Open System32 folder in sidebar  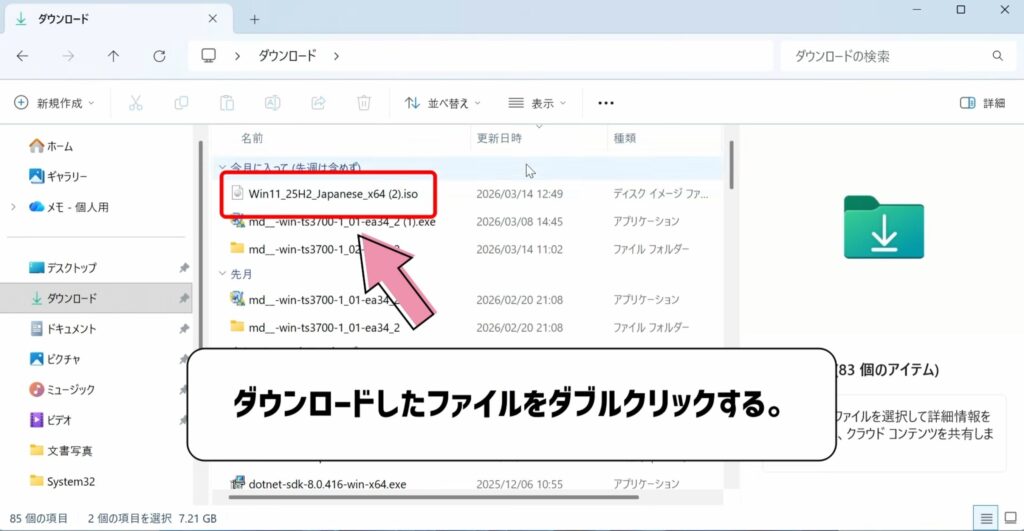click(x=62, y=481)
